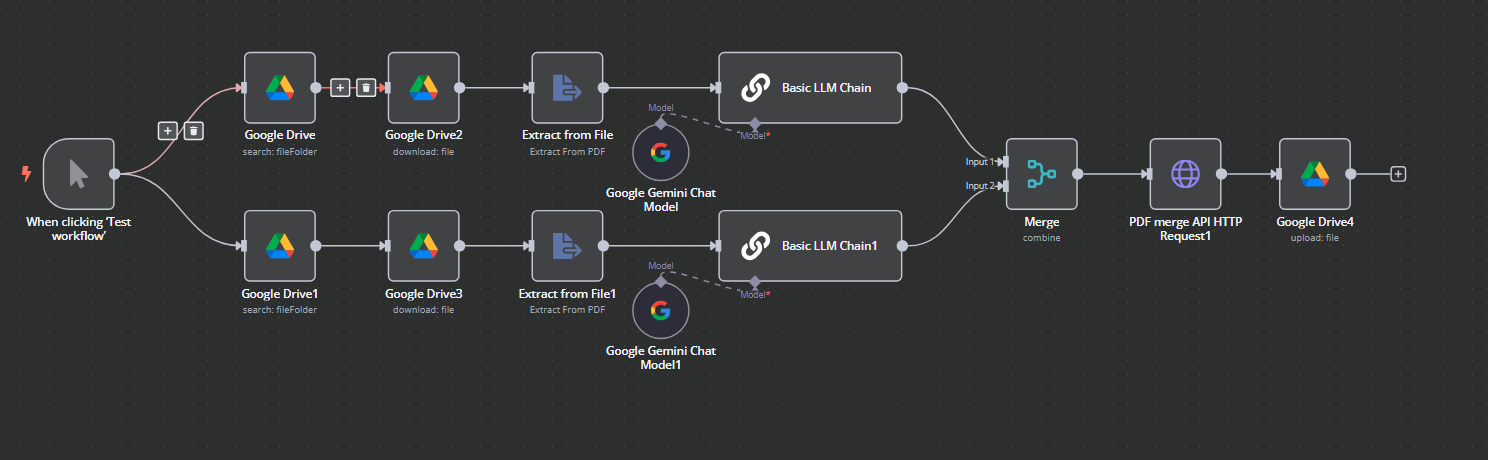Open the Google Drive3 download node

423,246
